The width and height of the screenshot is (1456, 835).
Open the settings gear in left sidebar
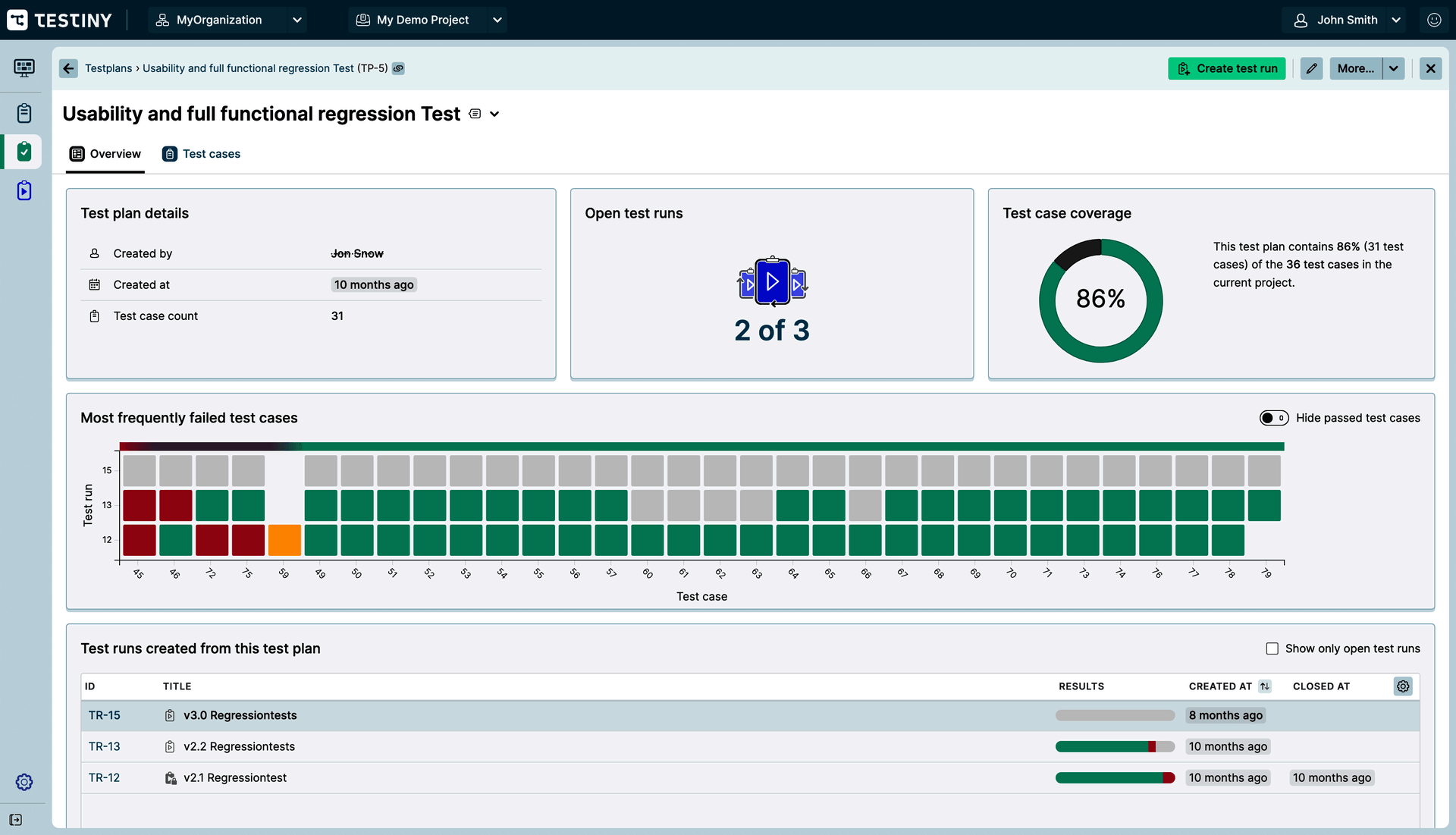pyautogui.click(x=24, y=782)
